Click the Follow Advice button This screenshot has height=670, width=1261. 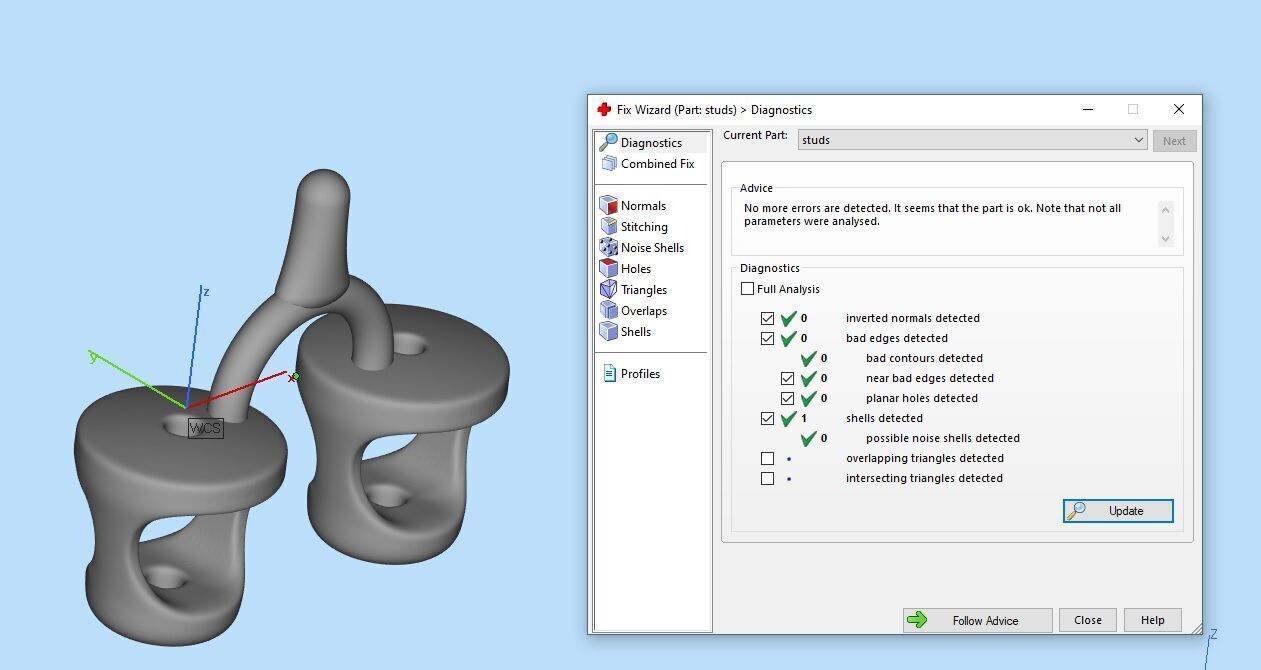coord(977,620)
